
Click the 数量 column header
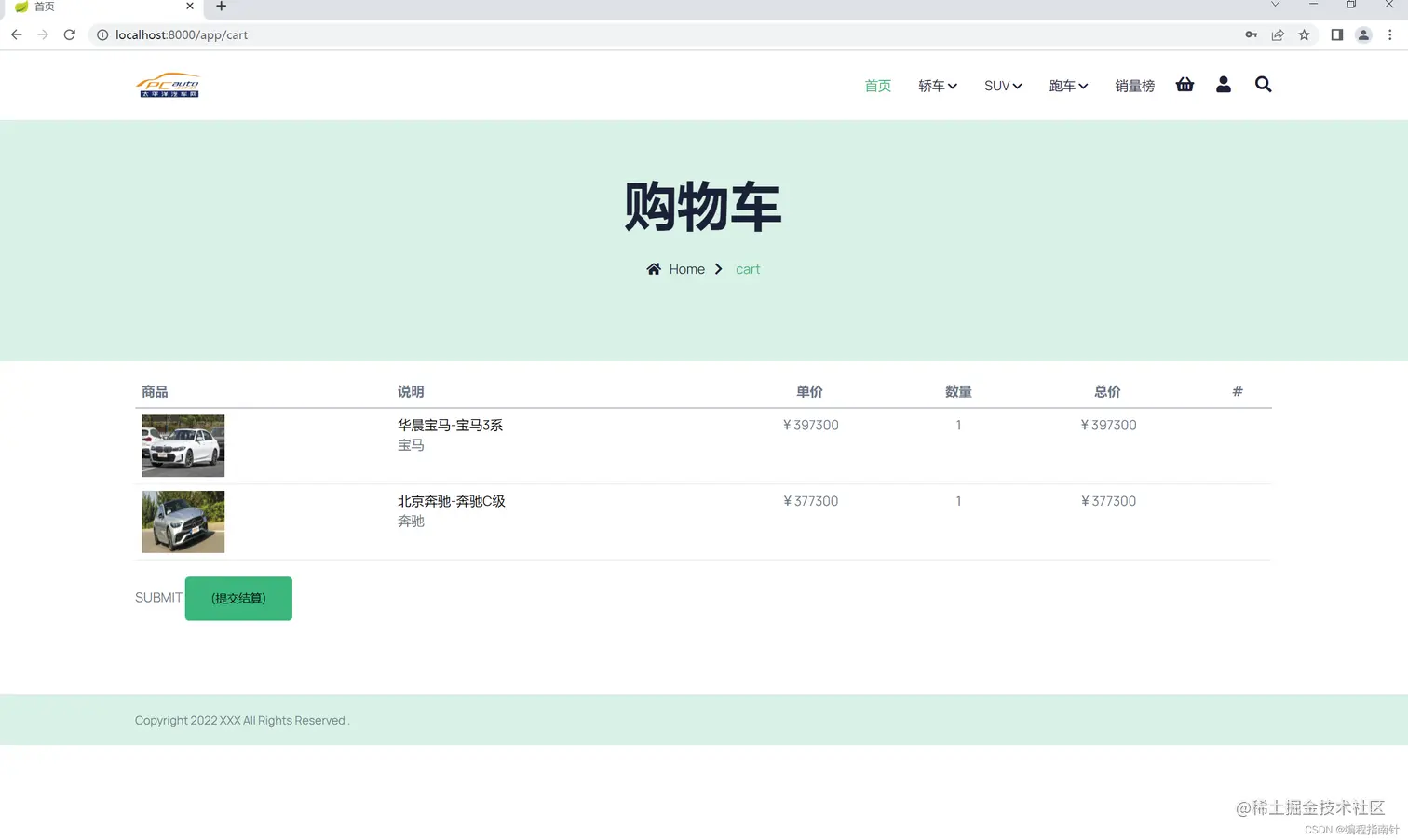(x=958, y=391)
